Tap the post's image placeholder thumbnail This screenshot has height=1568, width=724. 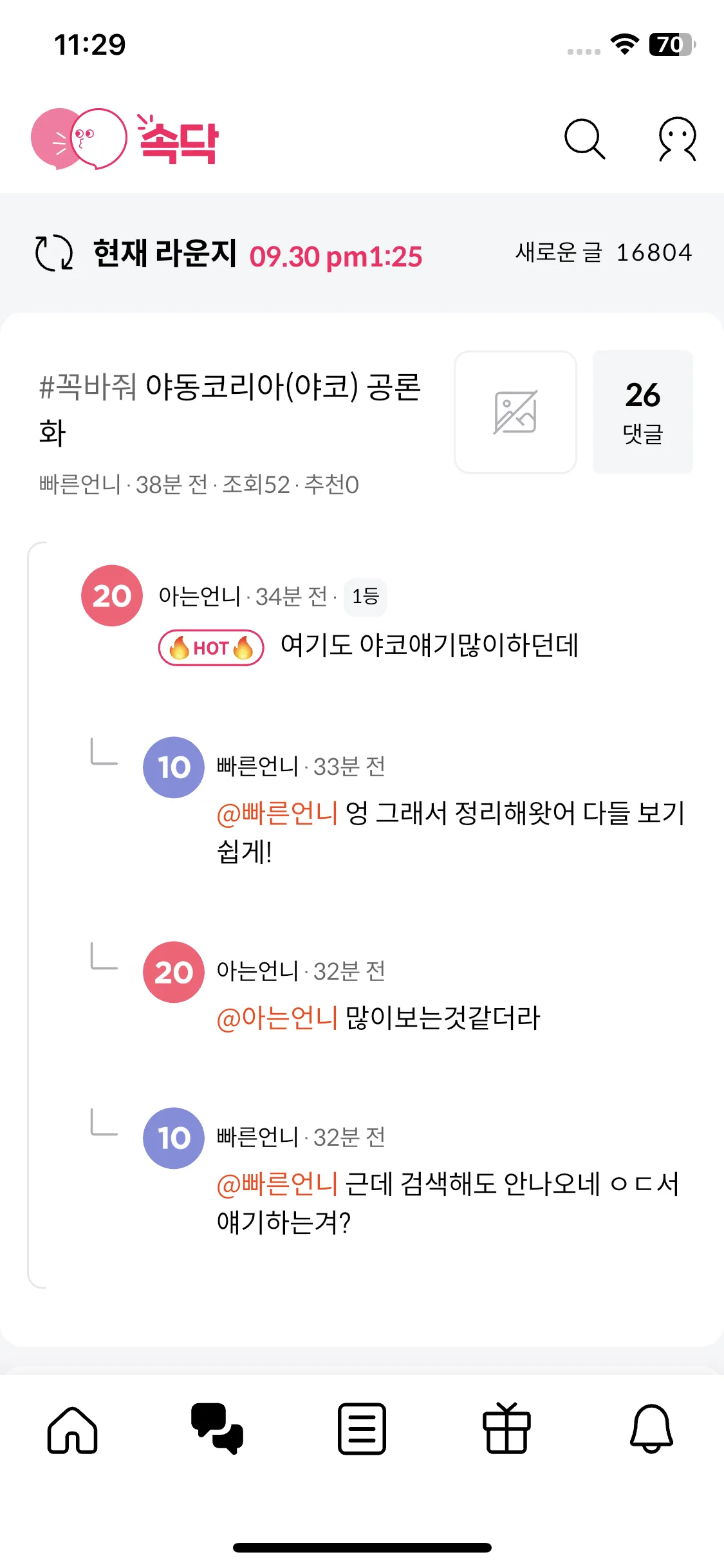pyautogui.click(x=515, y=412)
